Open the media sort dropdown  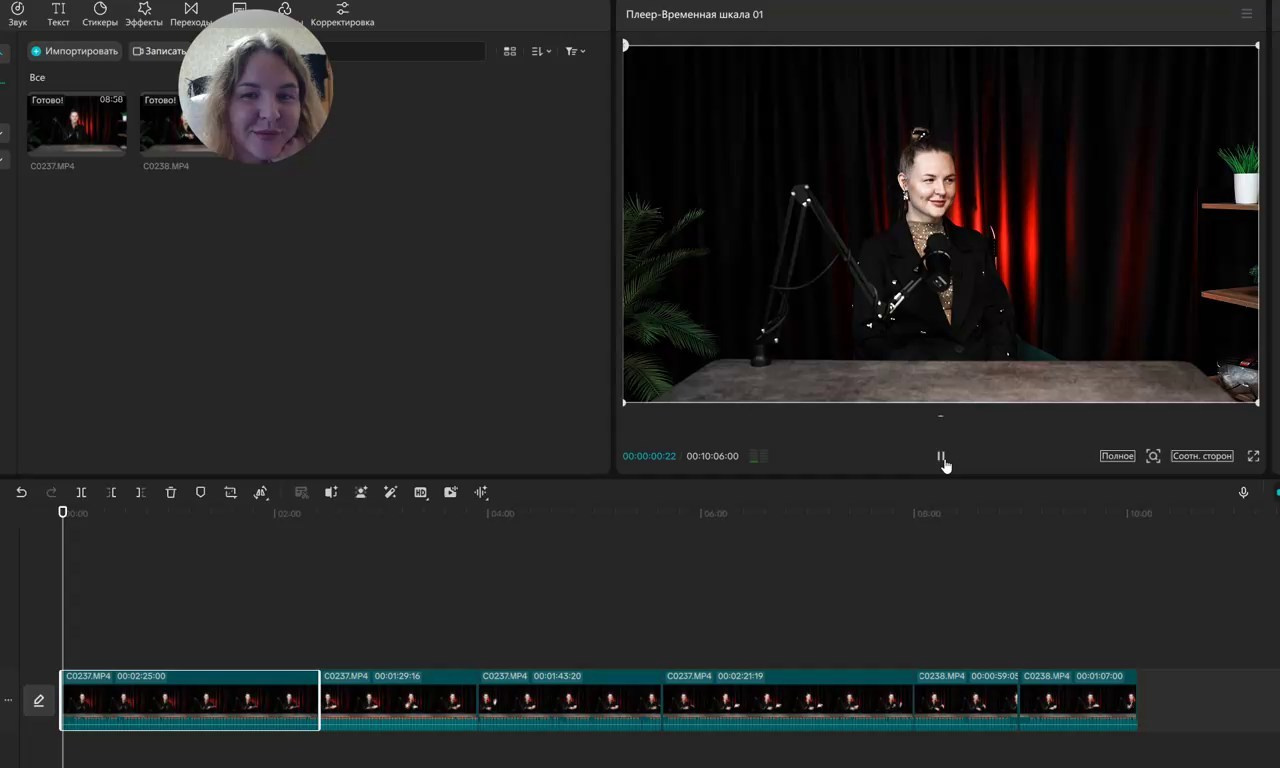[541, 51]
